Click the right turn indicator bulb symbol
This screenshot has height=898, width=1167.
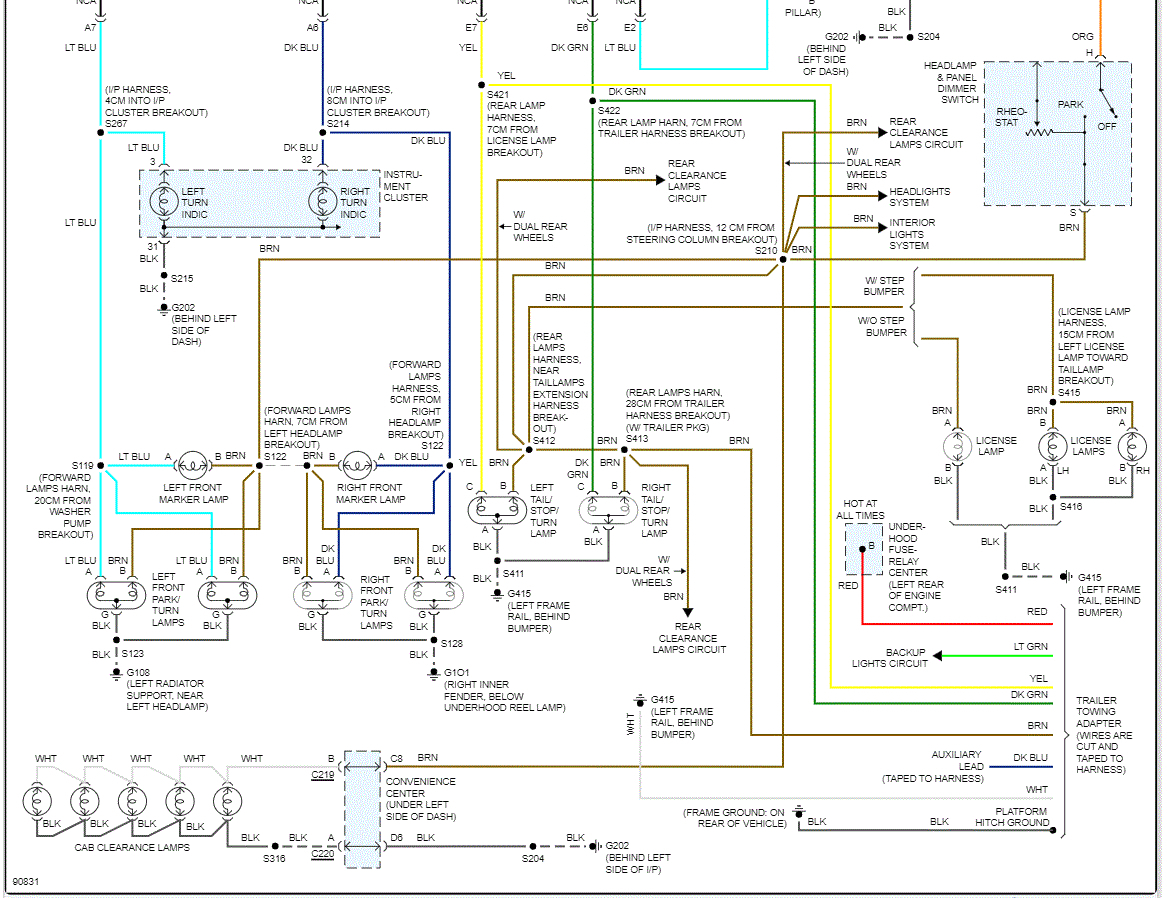tap(322, 201)
